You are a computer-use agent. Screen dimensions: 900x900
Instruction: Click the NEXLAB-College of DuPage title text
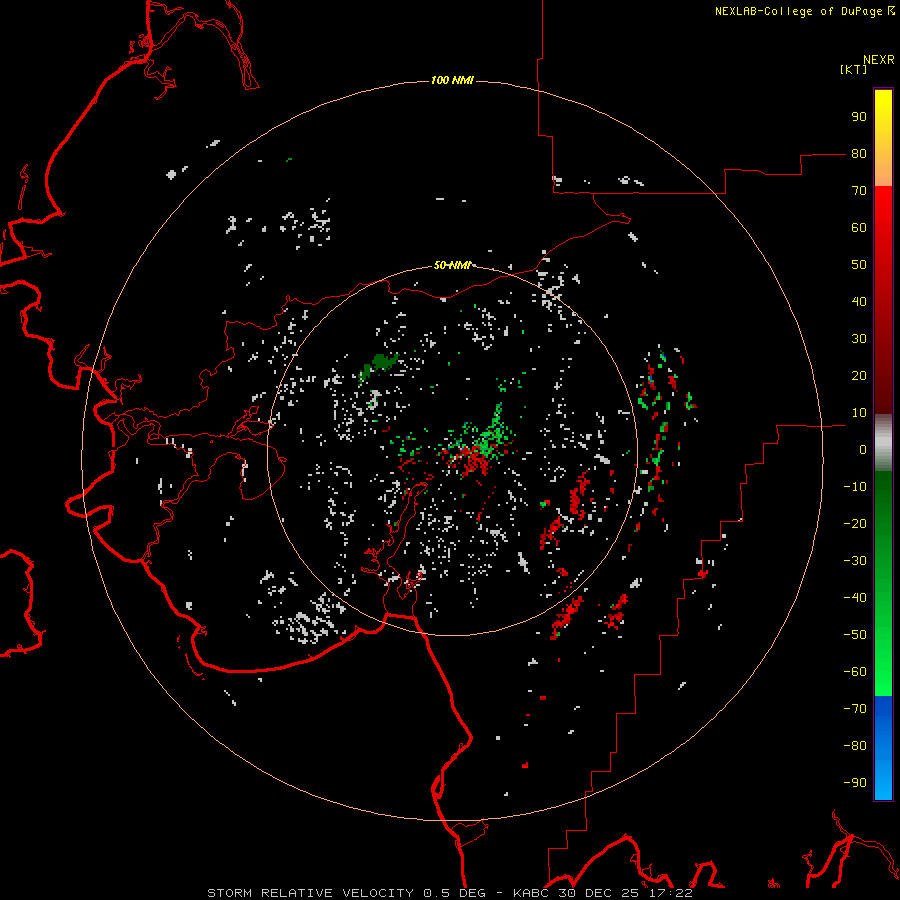click(x=800, y=11)
